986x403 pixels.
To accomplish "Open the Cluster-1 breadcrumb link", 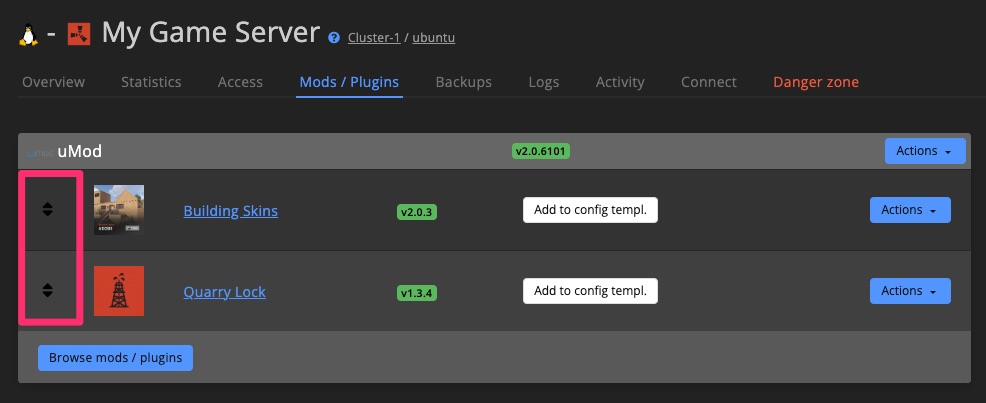I will coord(374,38).
